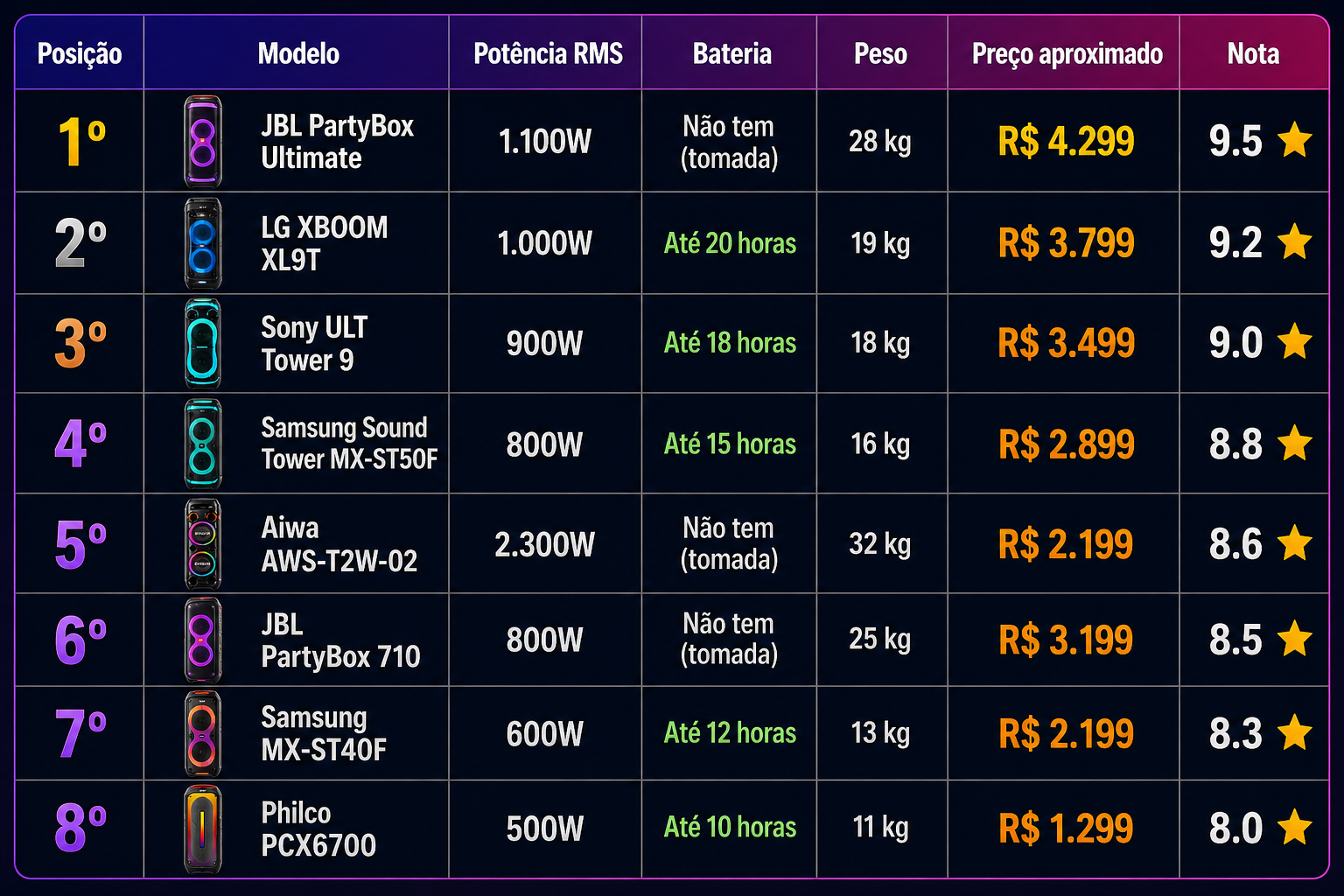Click the 2.300W power value
The width and height of the screenshot is (1344, 896).
544,544
